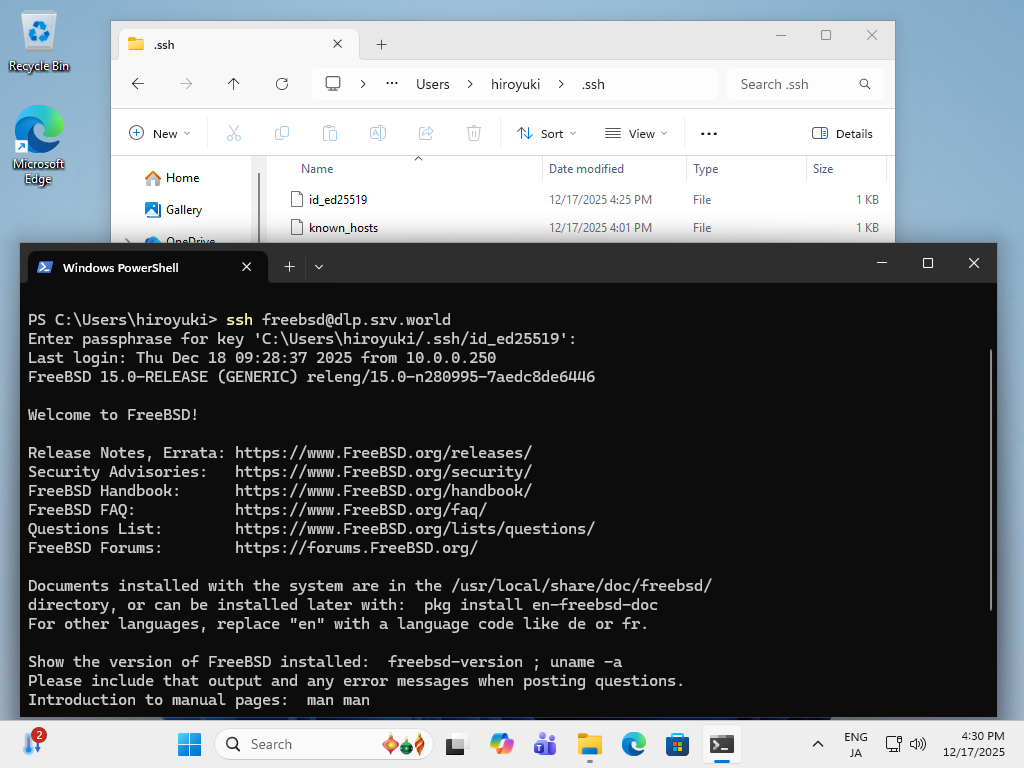This screenshot has height=768, width=1024.
Task: Refresh the .ssh folder view
Action: click(282, 84)
